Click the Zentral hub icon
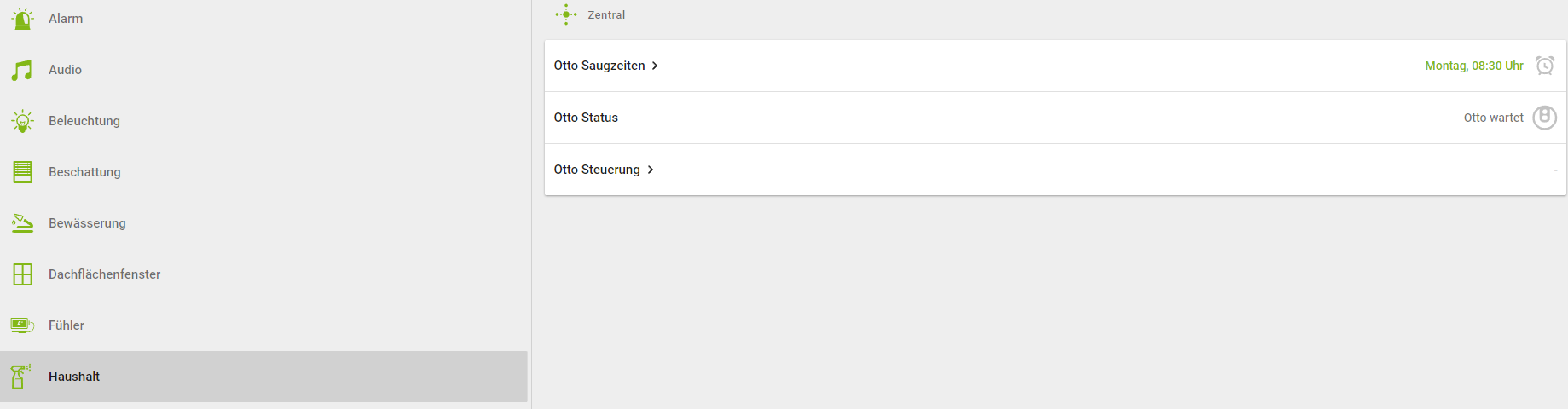 [566, 14]
